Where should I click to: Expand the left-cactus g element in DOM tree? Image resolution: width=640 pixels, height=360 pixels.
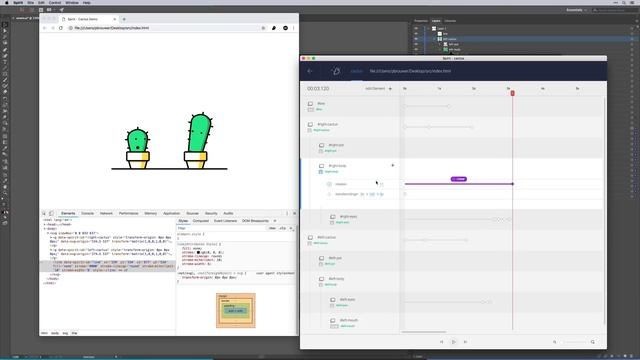pos(51,250)
